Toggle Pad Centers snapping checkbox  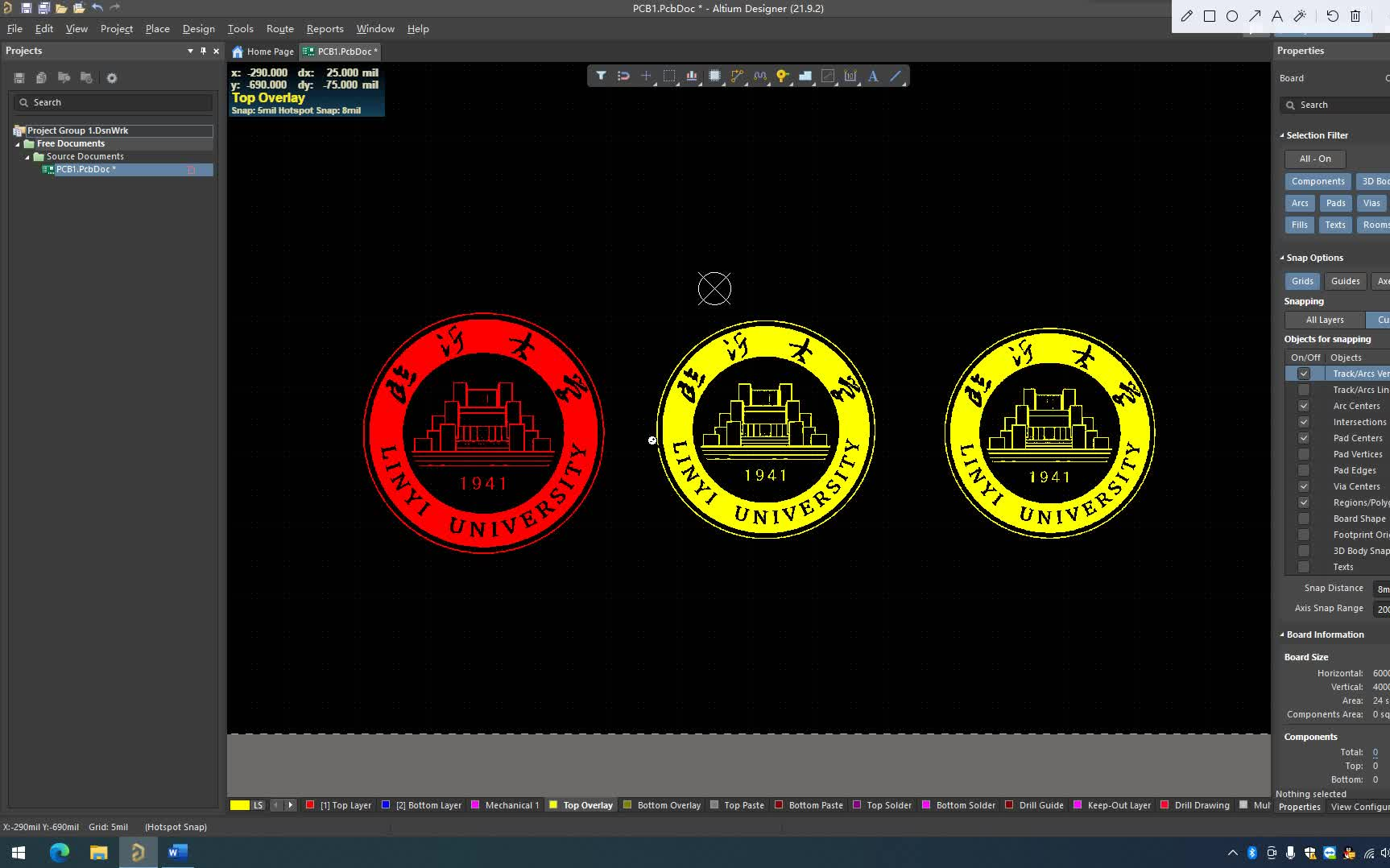click(x=1303, y=438)
